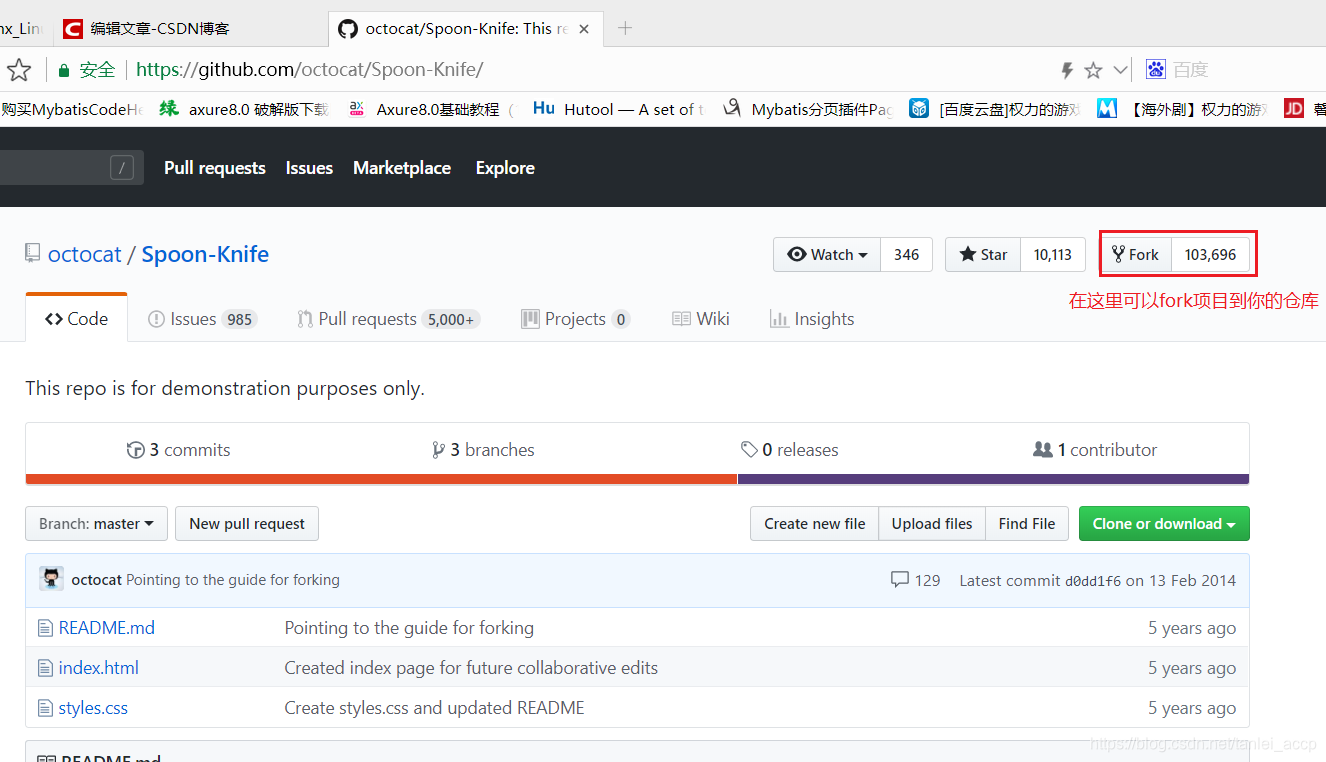The image size is (1326, 762).
Task: Open the styles.css commit message link
Action: pyautogui.click(x=435, y=708)
